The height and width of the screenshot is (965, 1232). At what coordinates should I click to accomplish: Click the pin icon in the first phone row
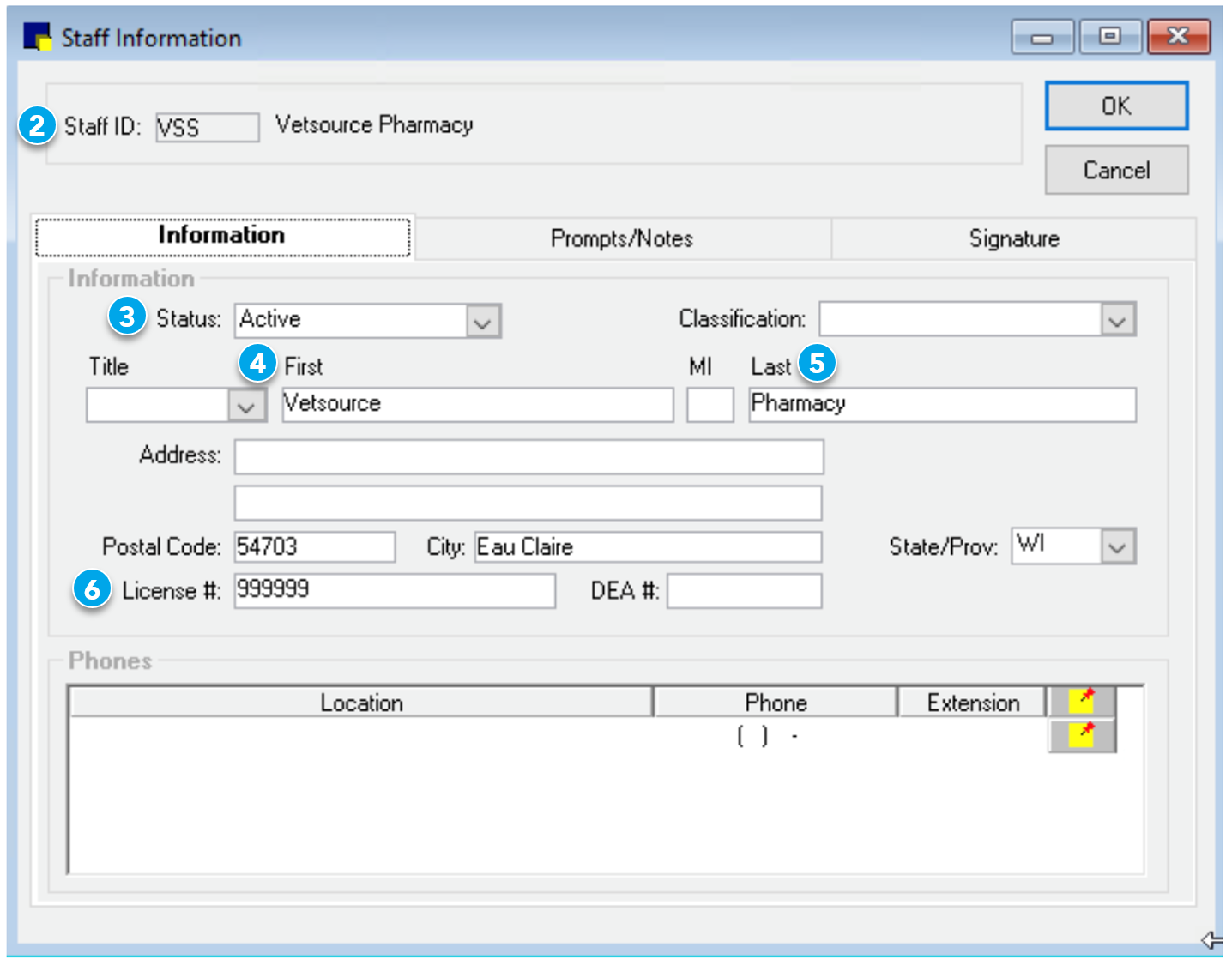tap(1083, 735)
